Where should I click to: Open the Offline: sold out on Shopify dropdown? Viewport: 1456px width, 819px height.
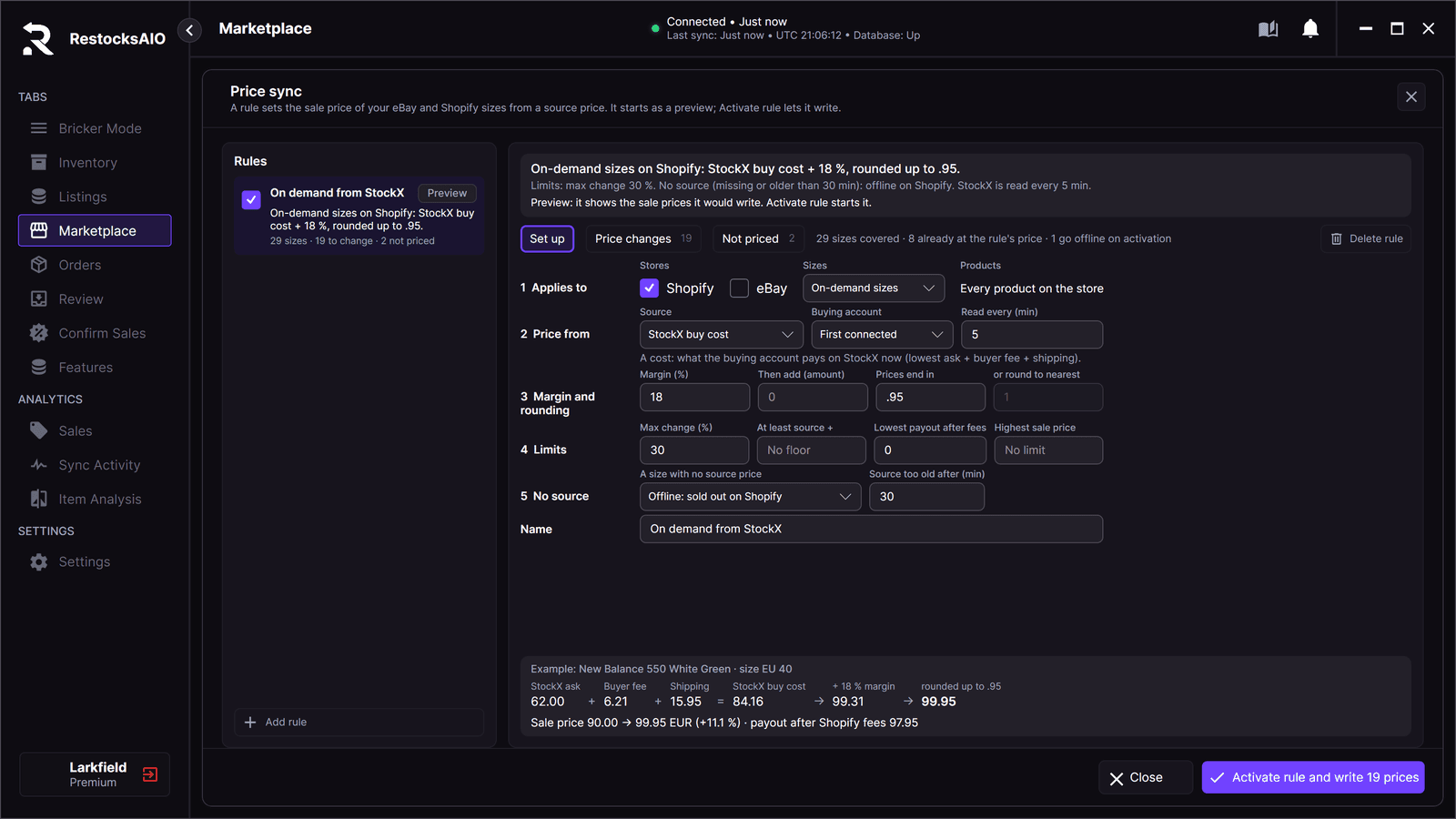pyautogui.click(x=750, y=497)
